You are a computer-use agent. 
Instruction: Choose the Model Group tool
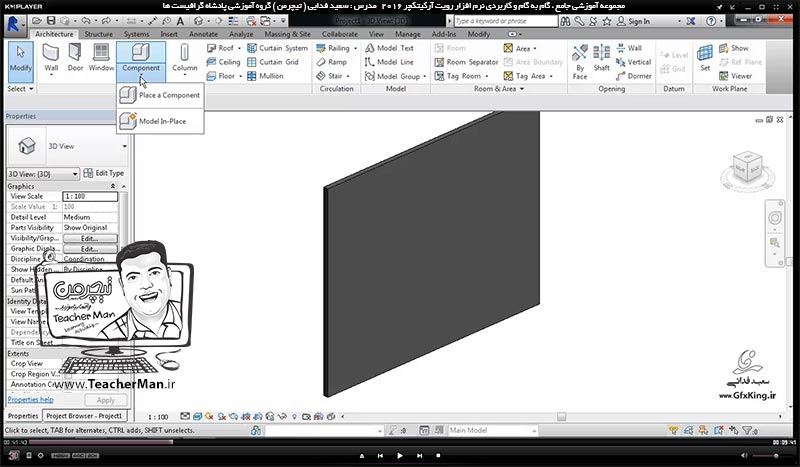392,76
